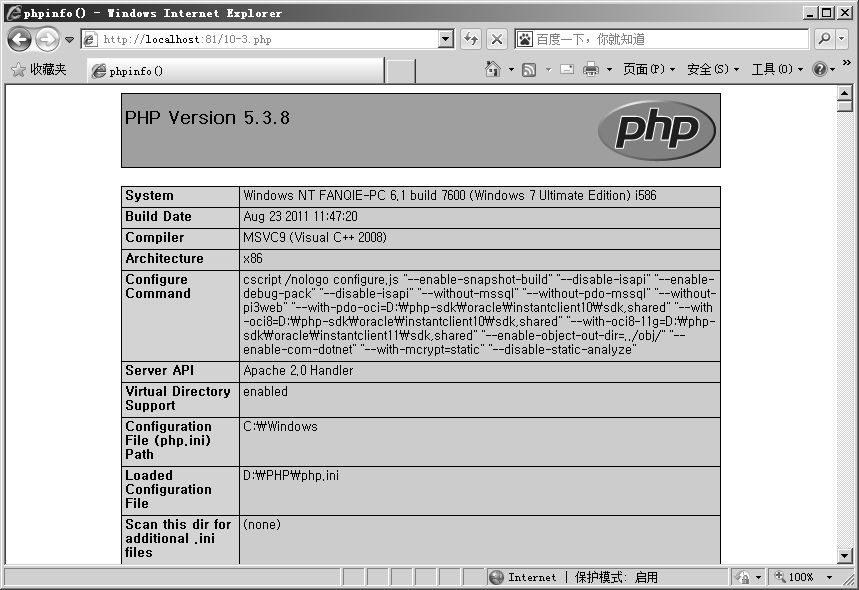Click the Baidu search box

pos(662,39)
